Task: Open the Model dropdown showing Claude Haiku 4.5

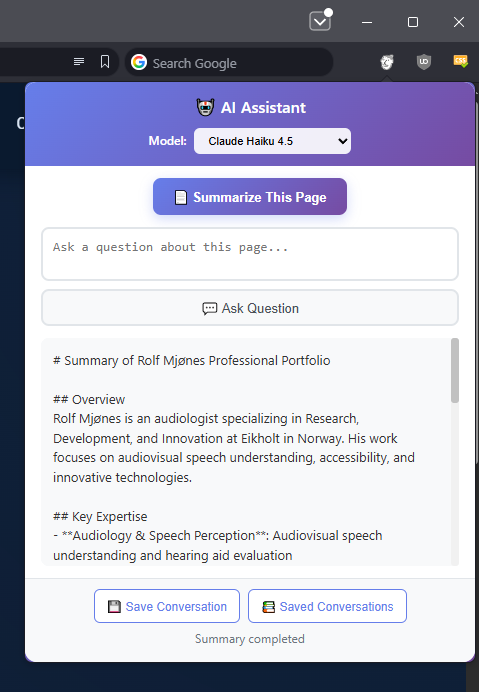Action: click(x=272, y=141)
